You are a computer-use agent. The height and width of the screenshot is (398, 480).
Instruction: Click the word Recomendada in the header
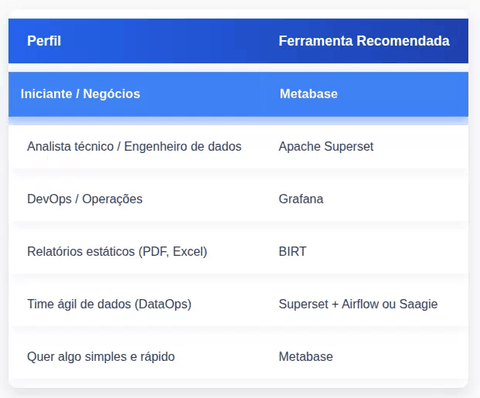click(x=403, y=41)
